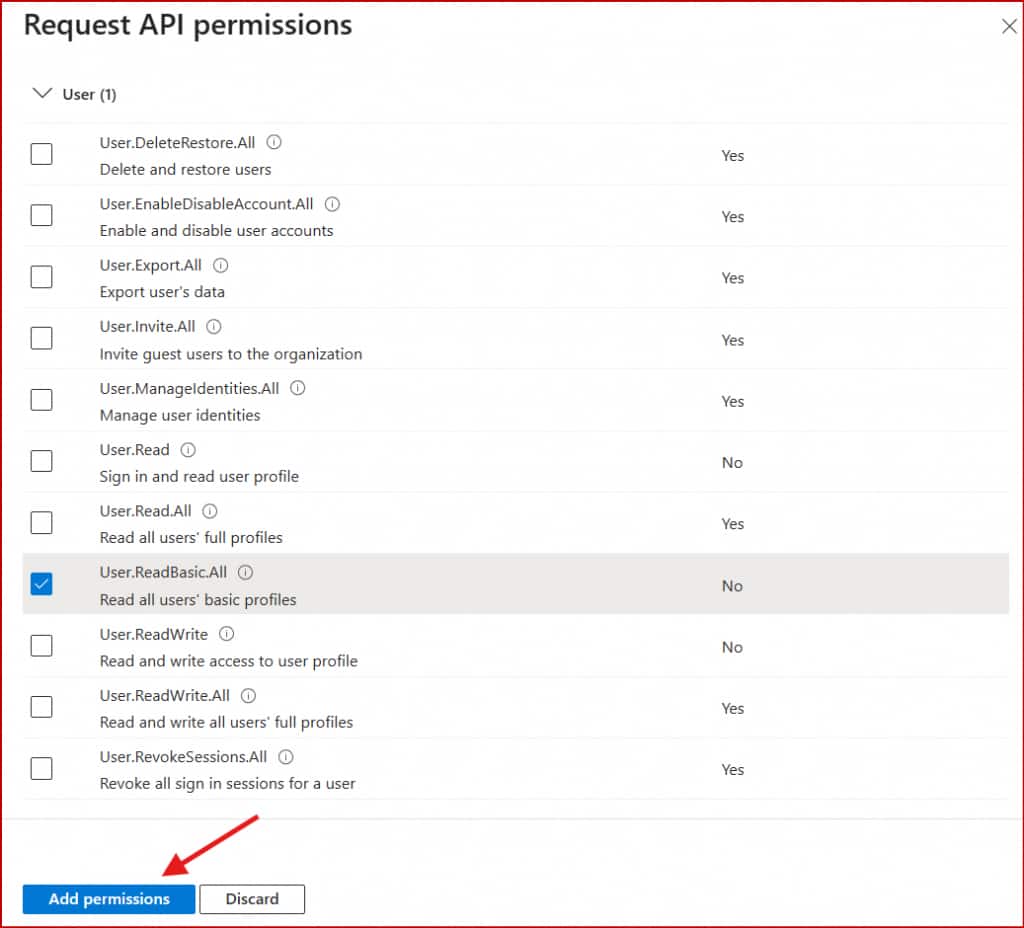Screen dimensions: 1024x928
Task: Click info icon beside User.EnableDisableAccount.All
Action: pos(333,204)
